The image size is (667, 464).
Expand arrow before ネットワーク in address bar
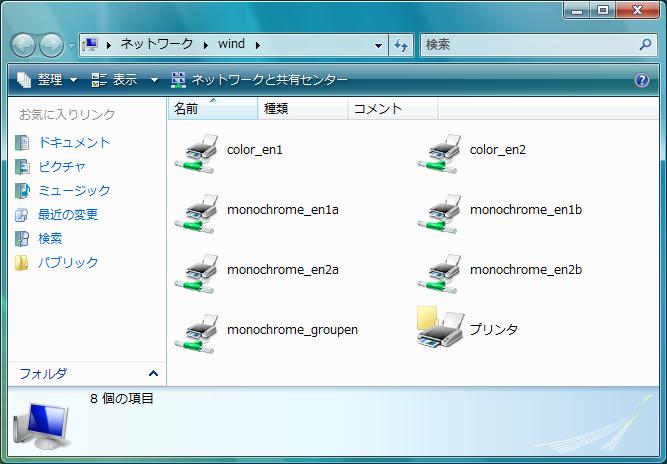click(109, 45)
